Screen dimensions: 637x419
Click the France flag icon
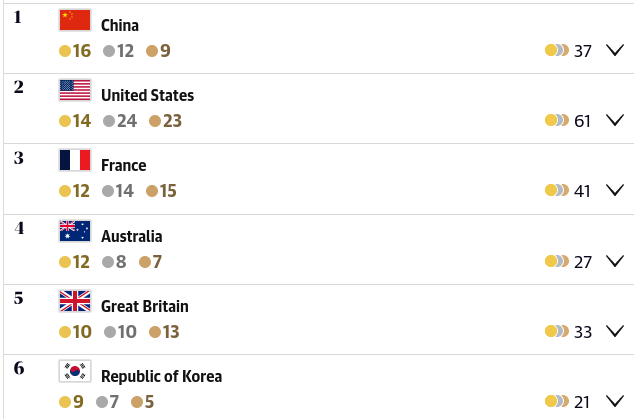(75, 160)
